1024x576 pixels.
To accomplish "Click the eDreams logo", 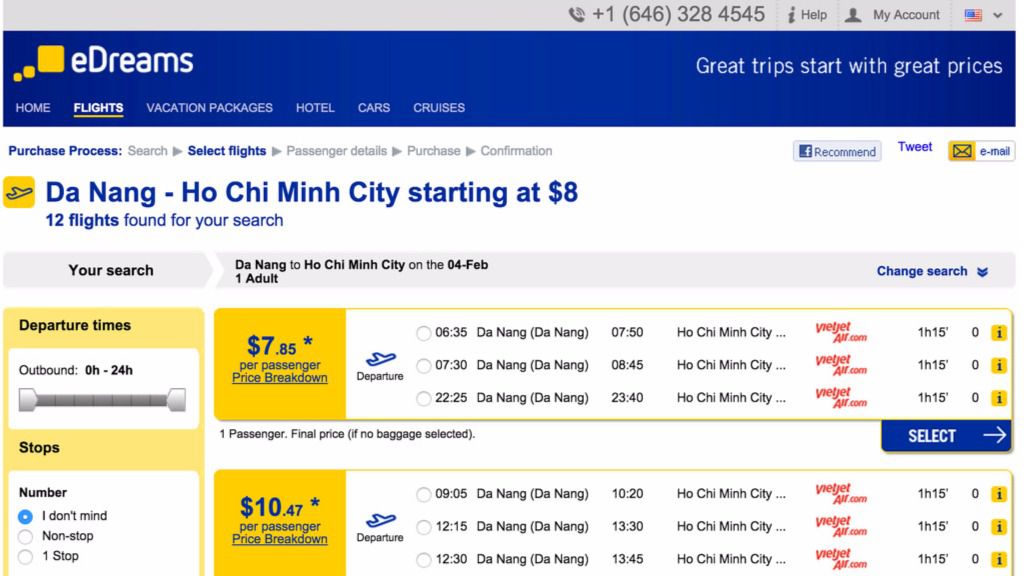I will click(x=104, y=62).
